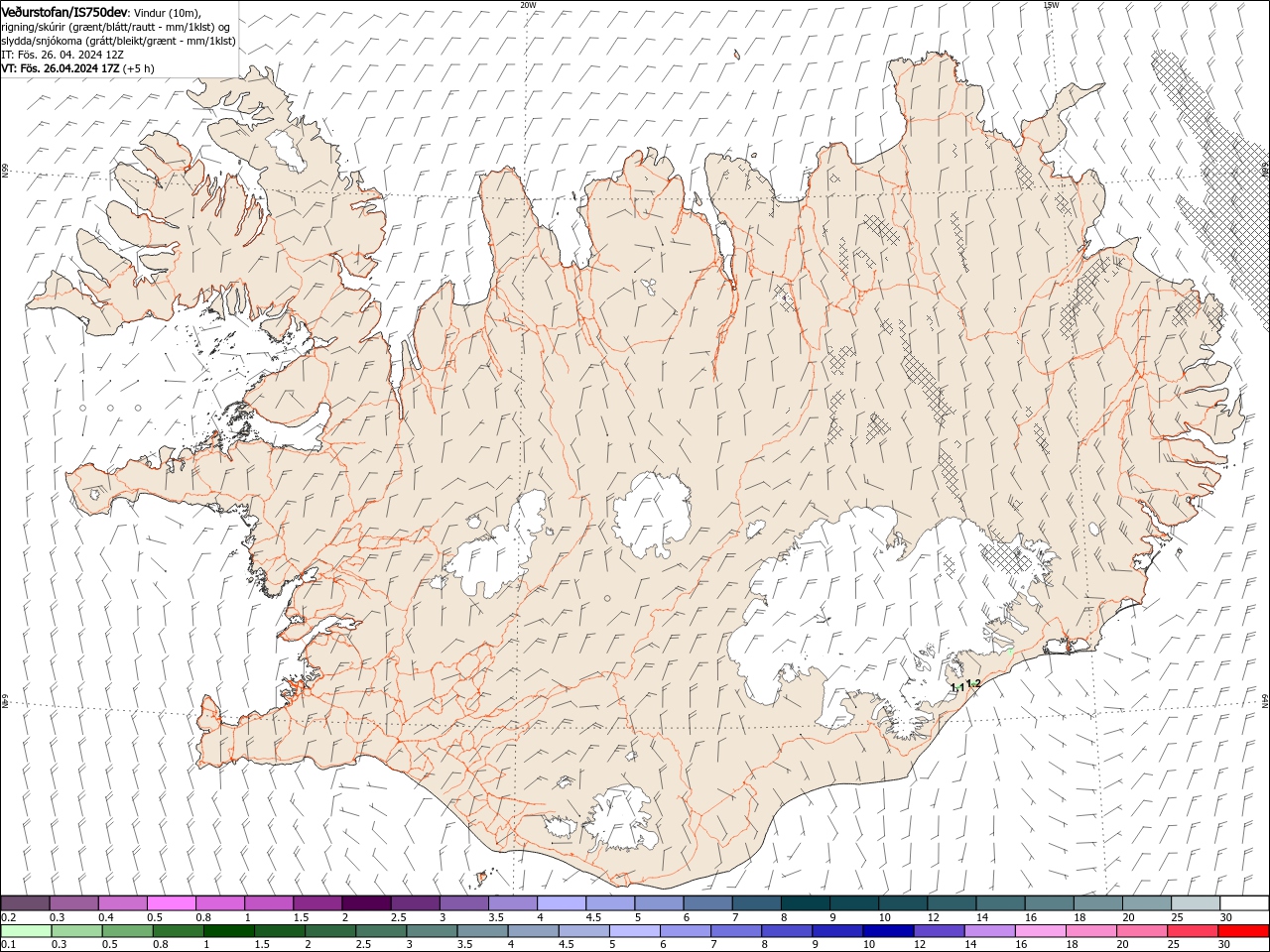The image size is (1270, 952).
Task: Click the '0.2' label on upper scale
Action: [9, 917]
